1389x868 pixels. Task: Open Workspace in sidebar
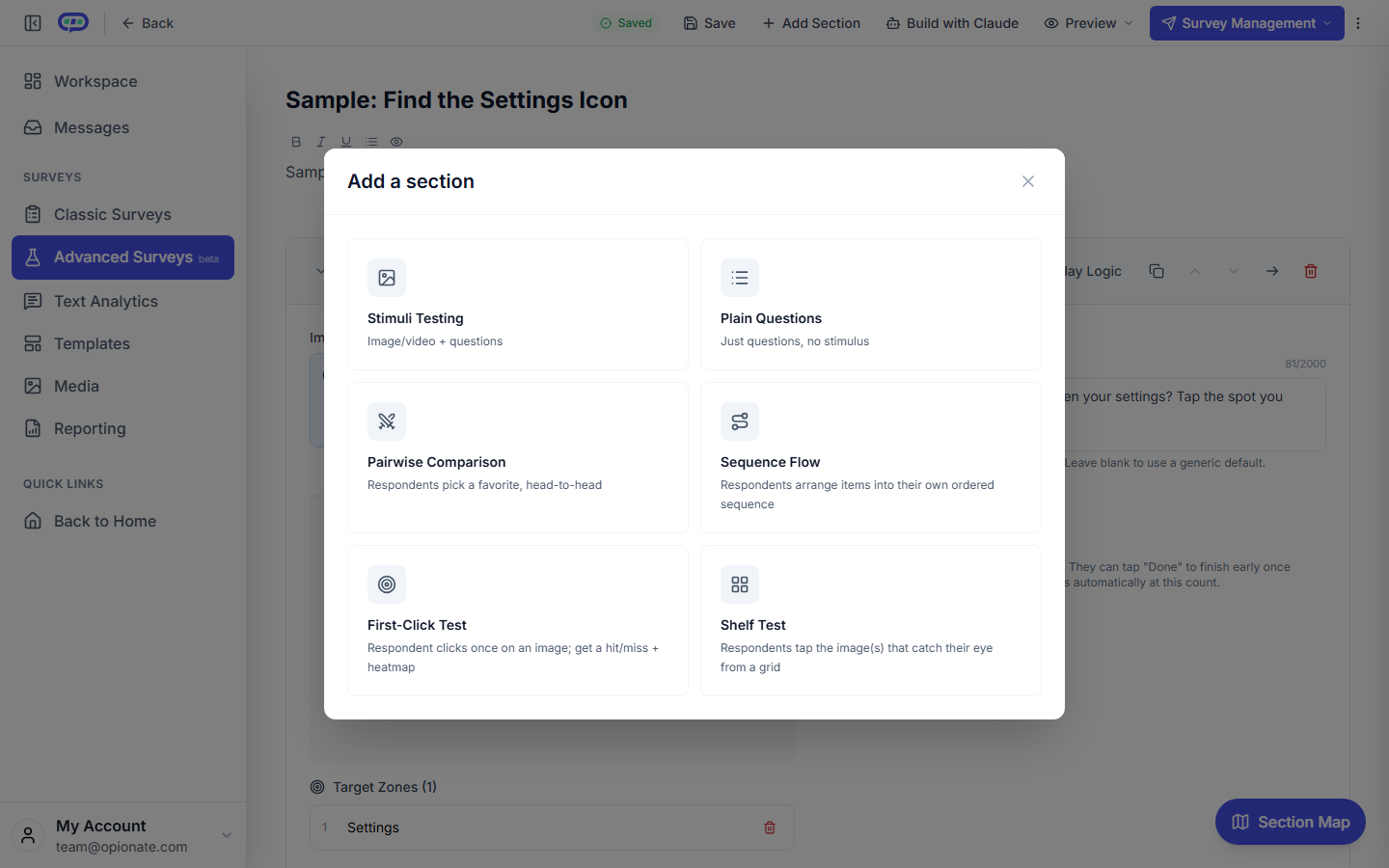coord(123,81)
